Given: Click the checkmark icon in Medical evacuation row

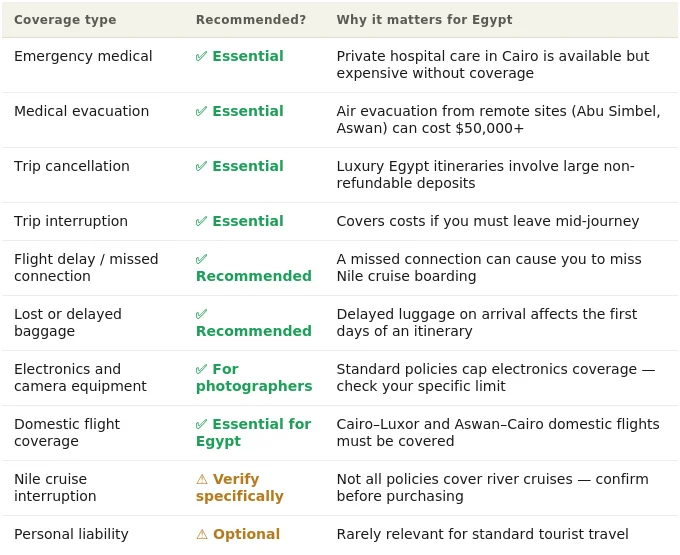Looking at the screenshot, I should pos(201,111).
